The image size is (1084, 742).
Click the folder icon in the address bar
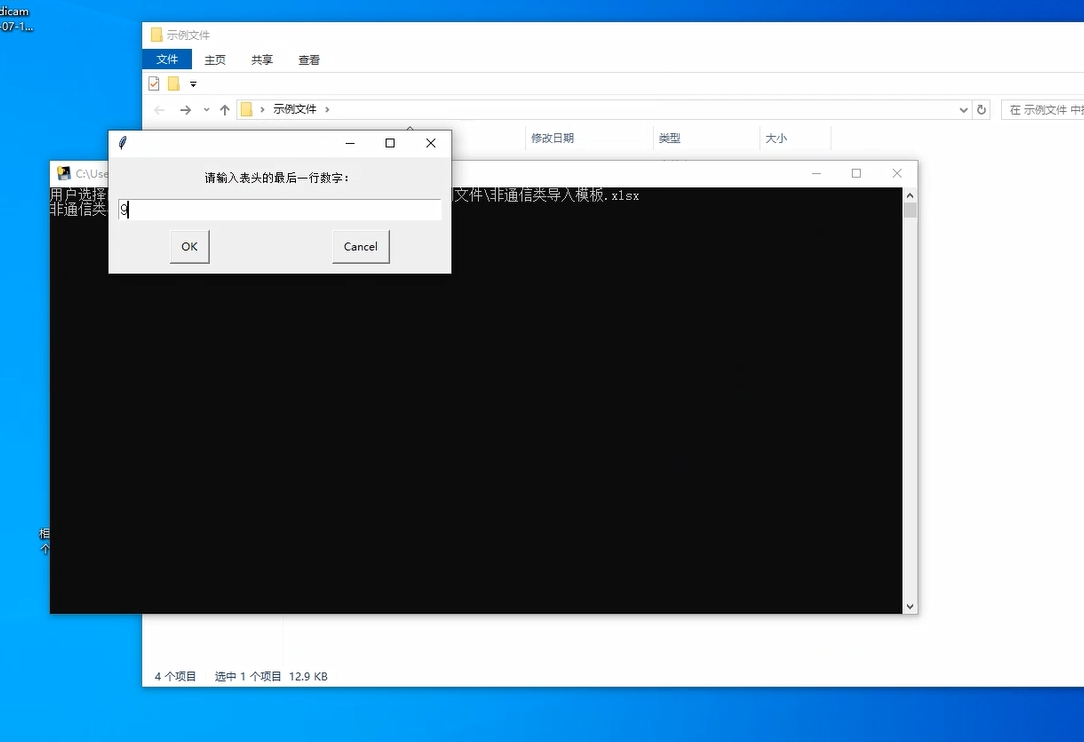click(x=246, y=109)
